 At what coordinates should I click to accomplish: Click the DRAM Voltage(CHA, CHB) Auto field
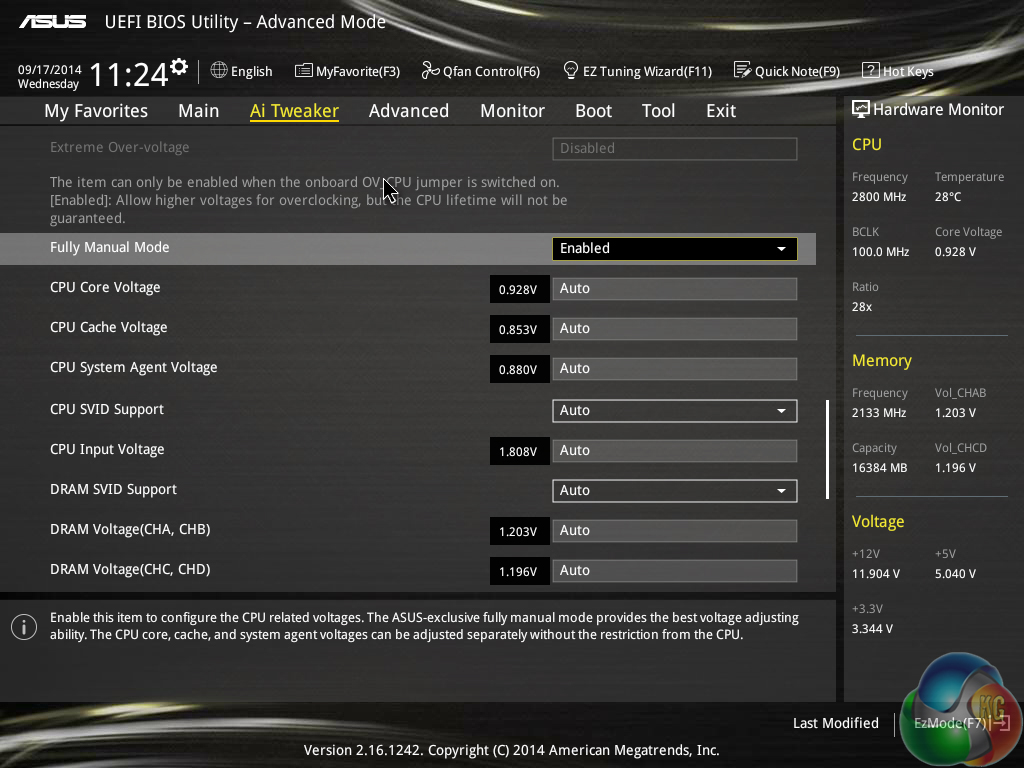(x=675, y=530)
